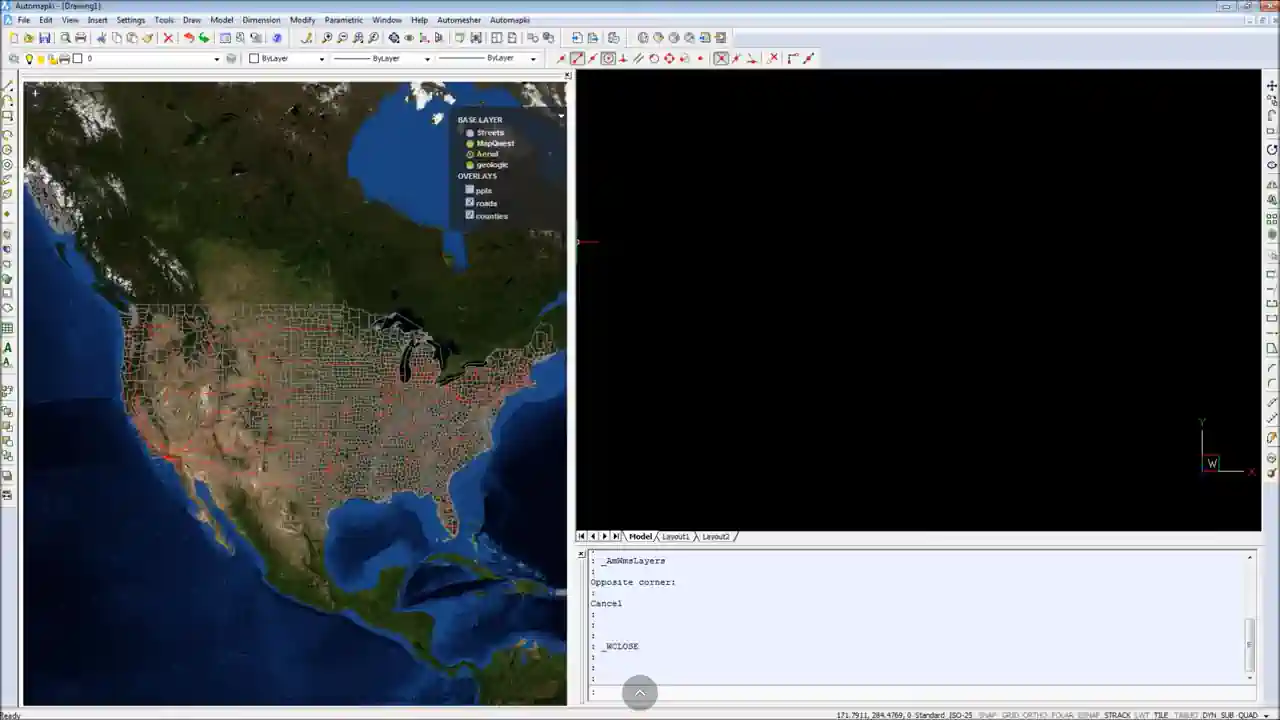Screen dimensions: 1280x720
Task: Disable the counties overlay checkbox
Action: [x=470, y=215]
